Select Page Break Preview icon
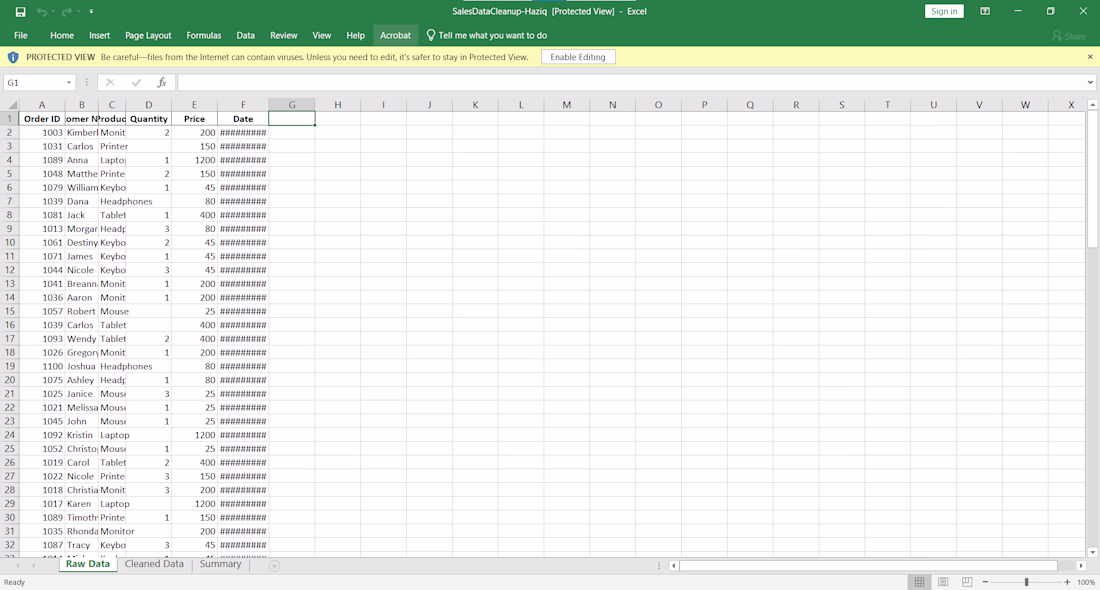Viewport: 1100px width, 590px height. pyautogui.click(x=967, y=582)
